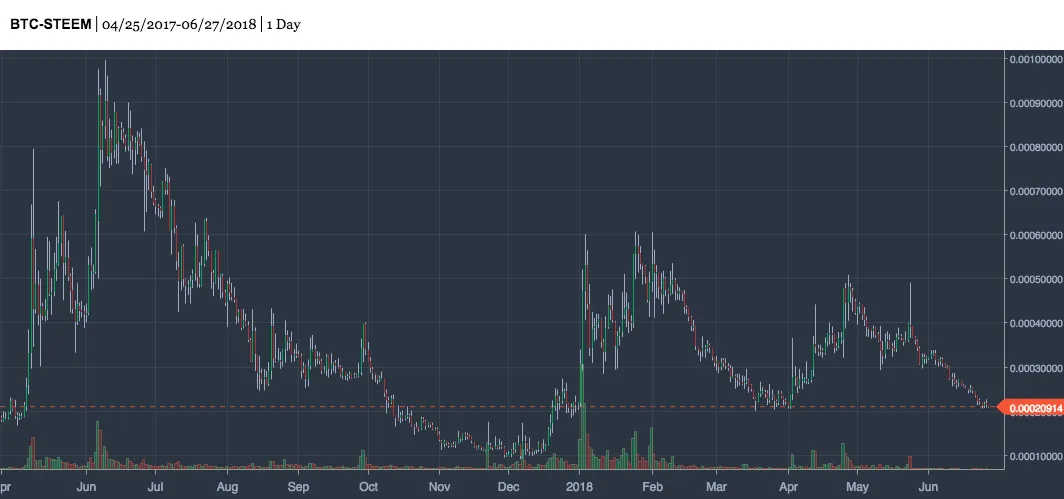Click the 0.00030000 price axis label
Image resolution: width=1064 pixels, height=499 pixels.
1036,368
